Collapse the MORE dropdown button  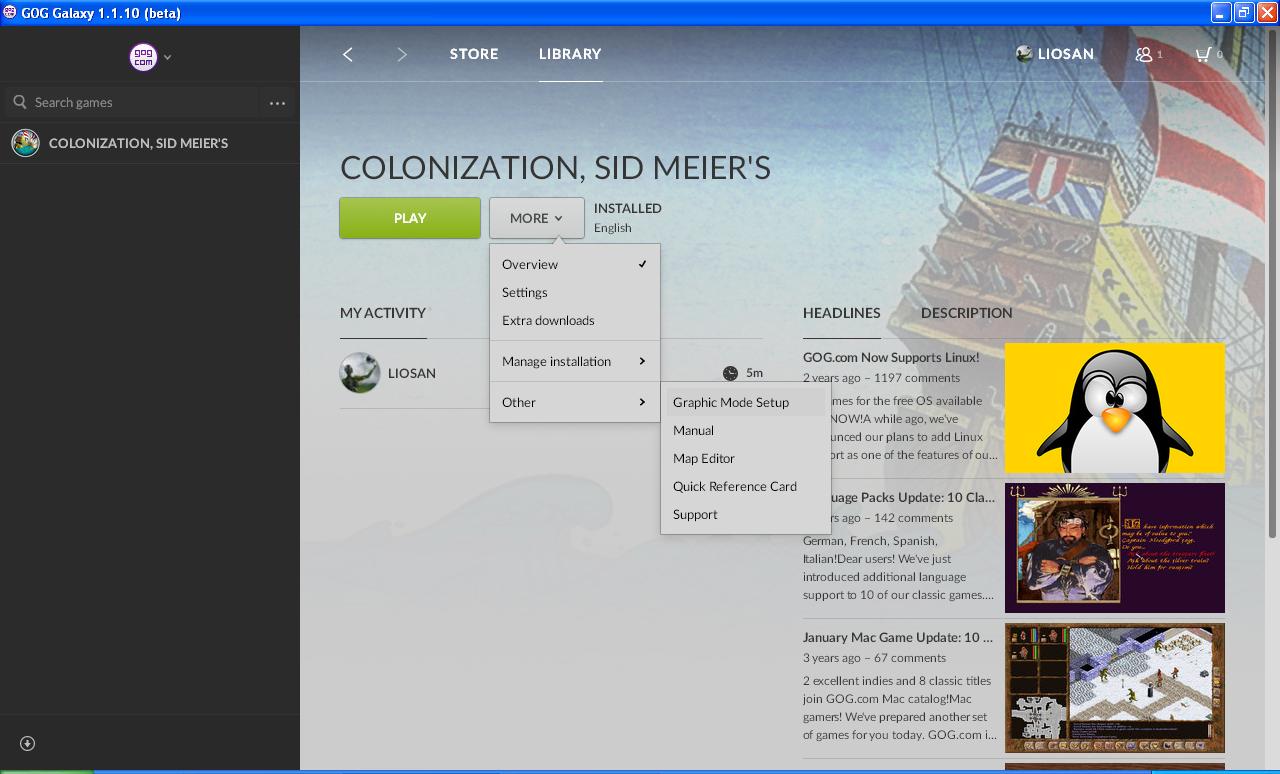coord(537,218)
